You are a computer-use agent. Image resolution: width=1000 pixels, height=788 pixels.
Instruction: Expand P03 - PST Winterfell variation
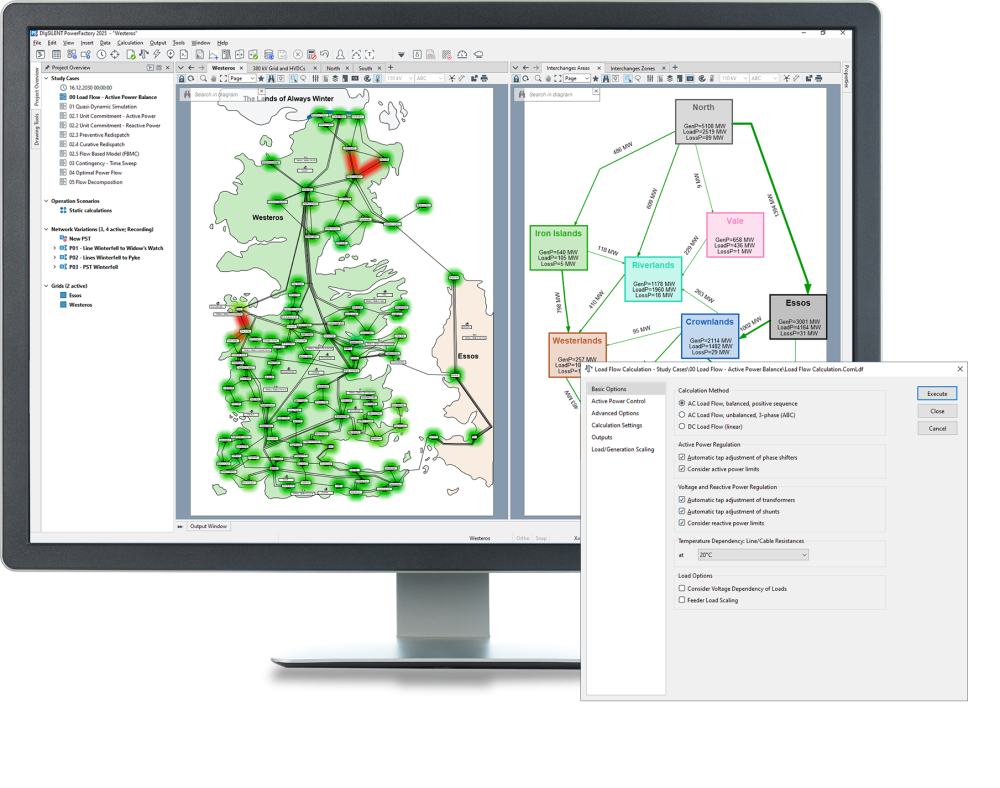(x=54, y=267)
